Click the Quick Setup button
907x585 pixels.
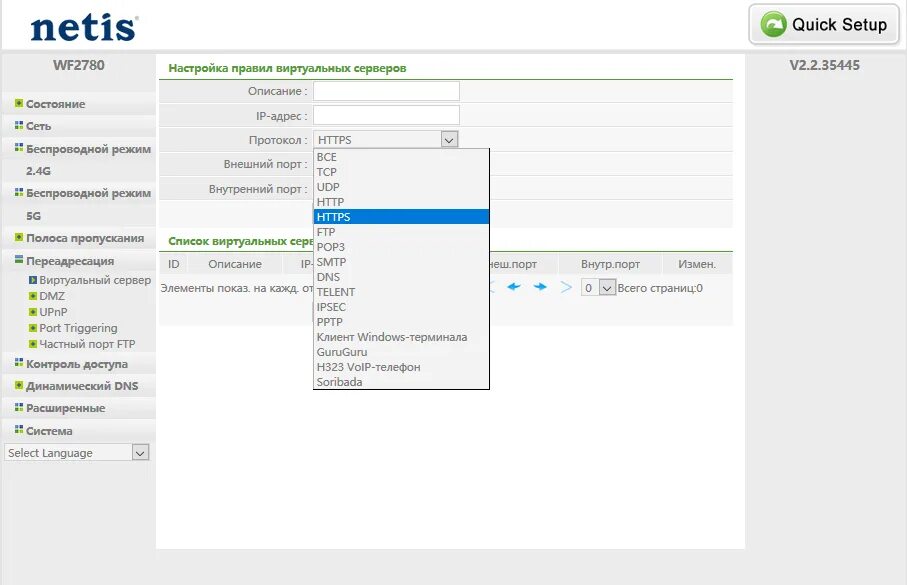pos(824,25)
